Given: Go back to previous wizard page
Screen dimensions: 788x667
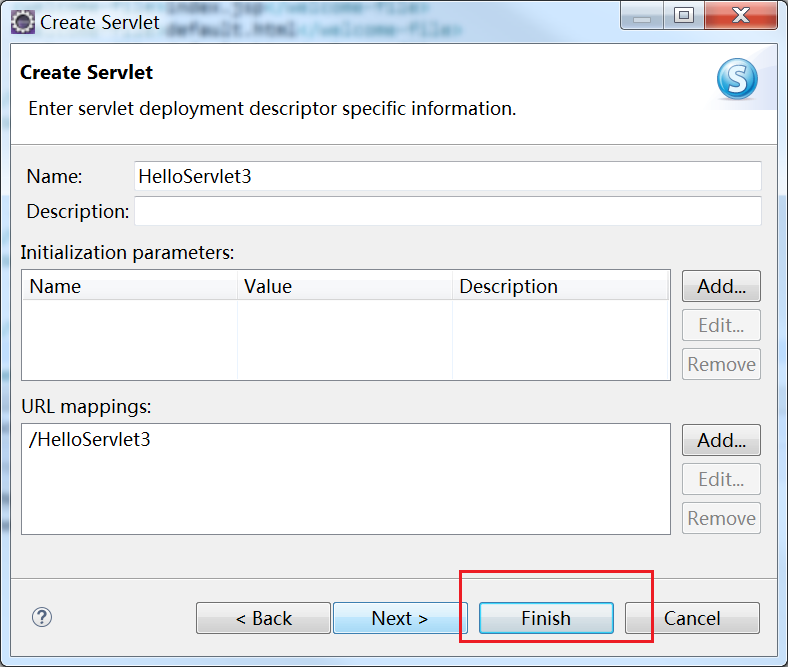Looking at the screenshot, I should pos(263,618).
